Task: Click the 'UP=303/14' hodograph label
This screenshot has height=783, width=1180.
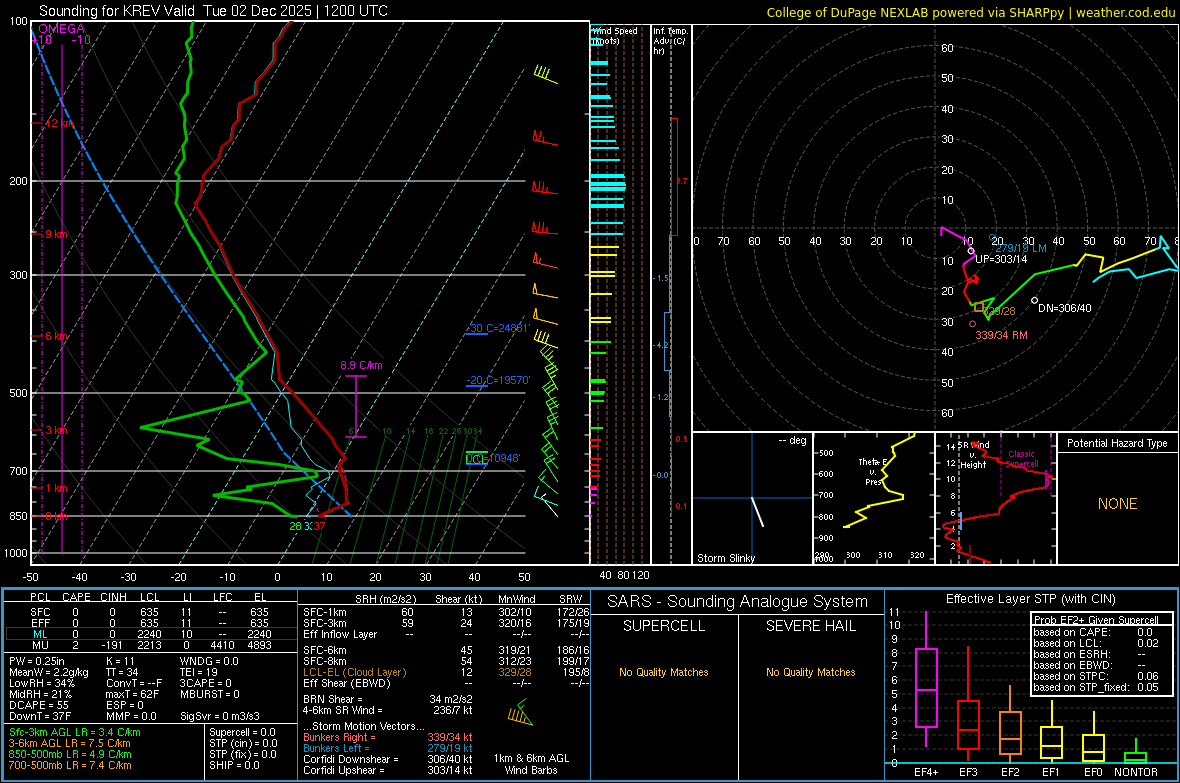Action: (x=1001, y=259)
